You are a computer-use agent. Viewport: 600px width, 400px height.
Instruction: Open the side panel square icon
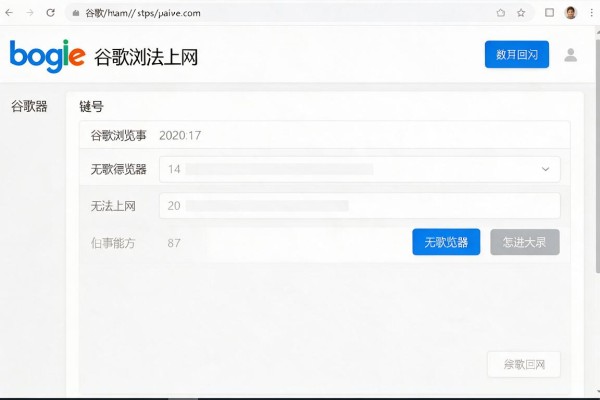549,13
